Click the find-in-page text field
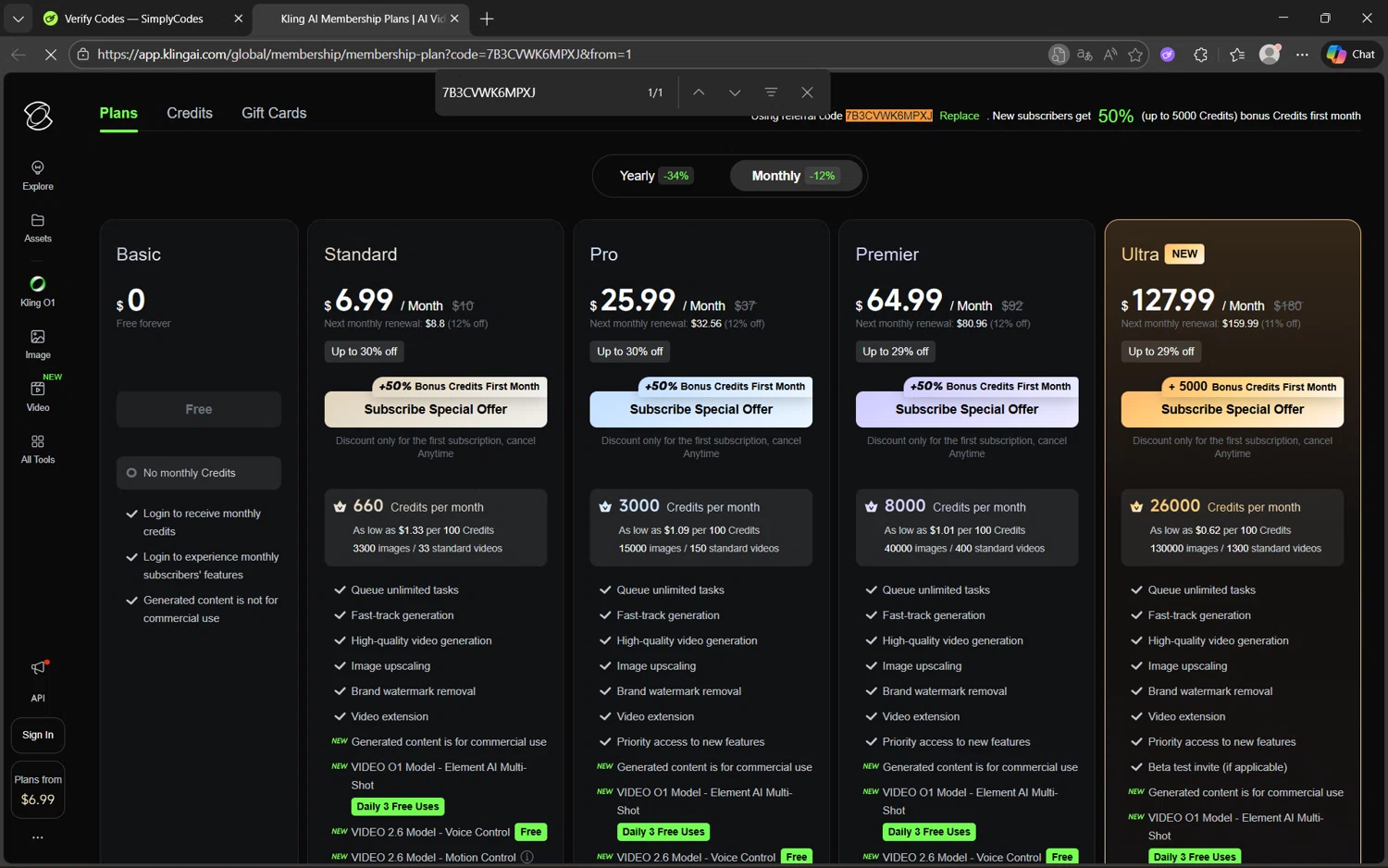This screenshot has height=868, width=1388. click(537, 93)
